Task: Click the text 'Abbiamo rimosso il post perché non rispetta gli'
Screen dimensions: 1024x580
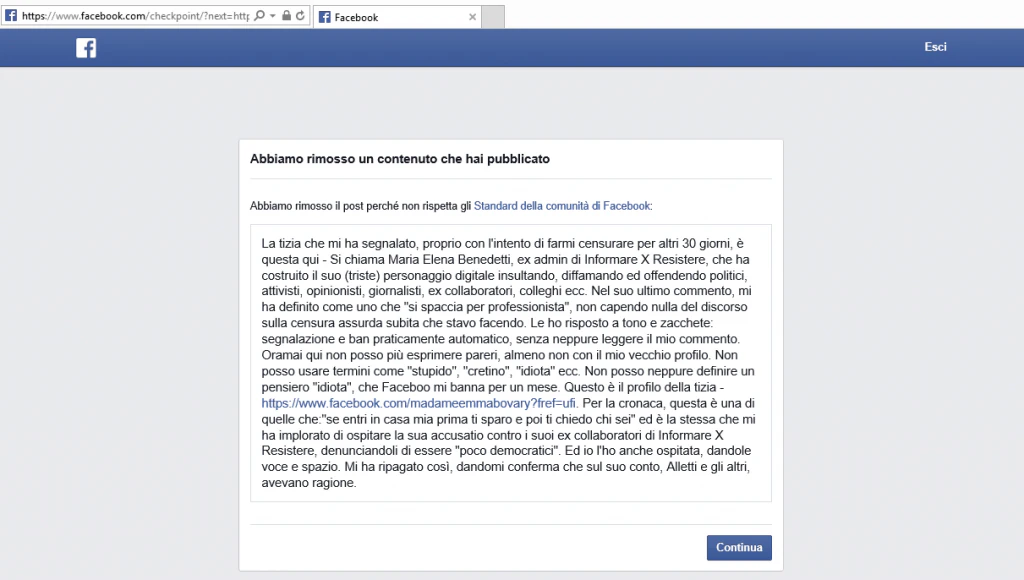Action: 360,206
